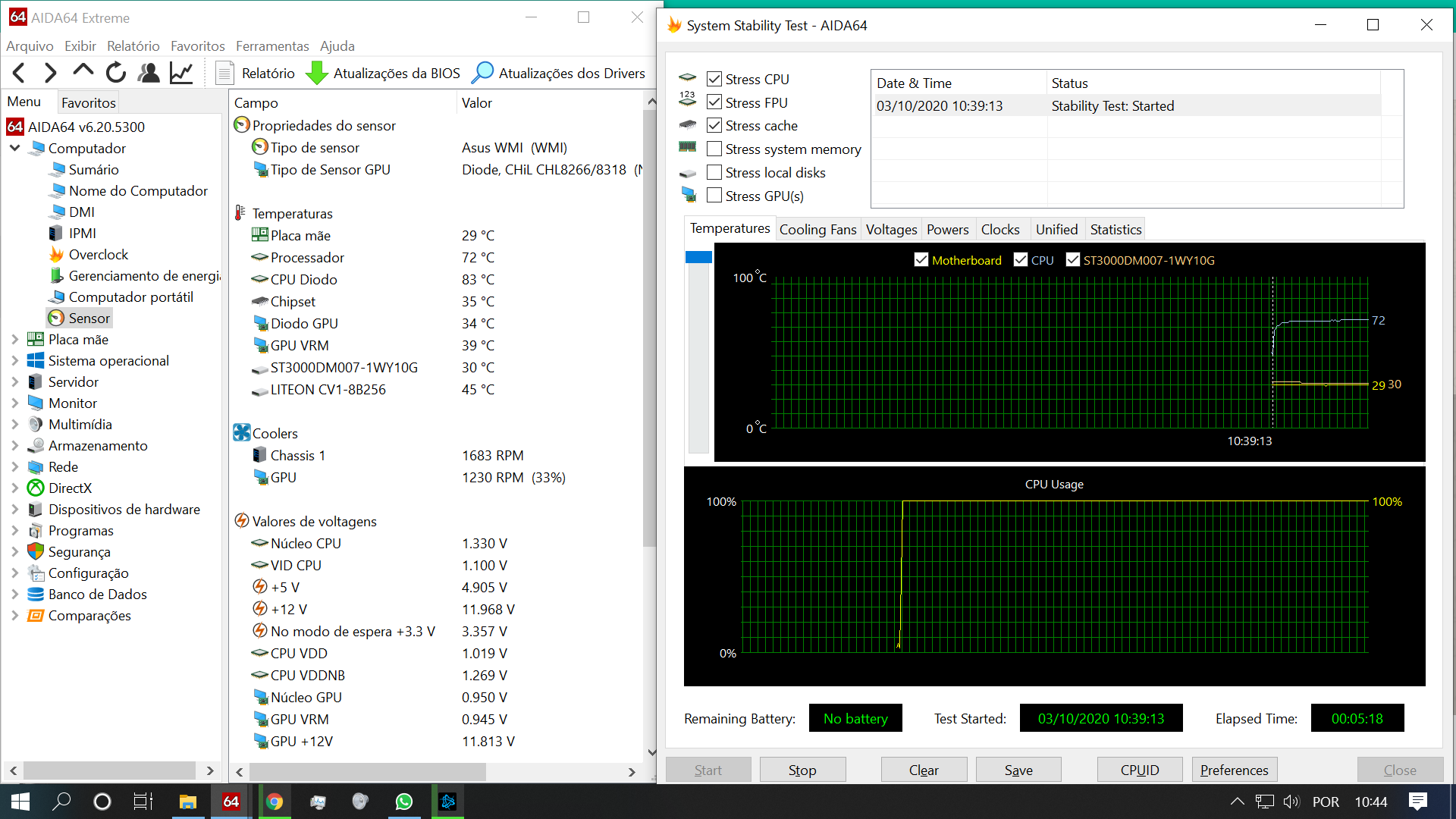Expand the DirectX tree node
Image resolution: width=1456 pixels, height=819 pixels.
[14, 488]
